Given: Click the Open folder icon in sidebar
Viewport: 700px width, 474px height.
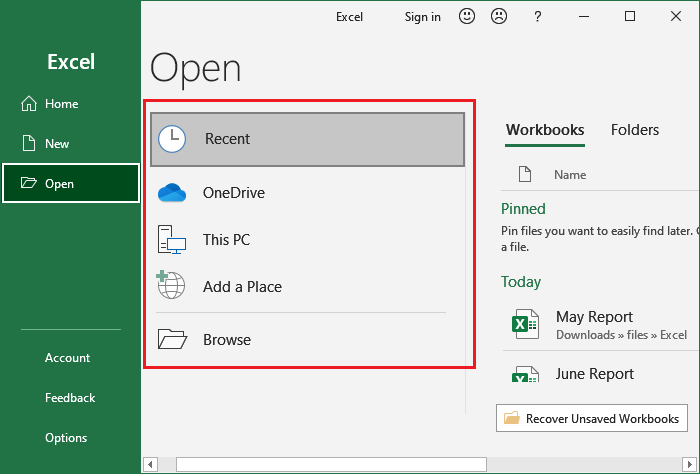Looking at the screenshot, I should click(29, 183).
